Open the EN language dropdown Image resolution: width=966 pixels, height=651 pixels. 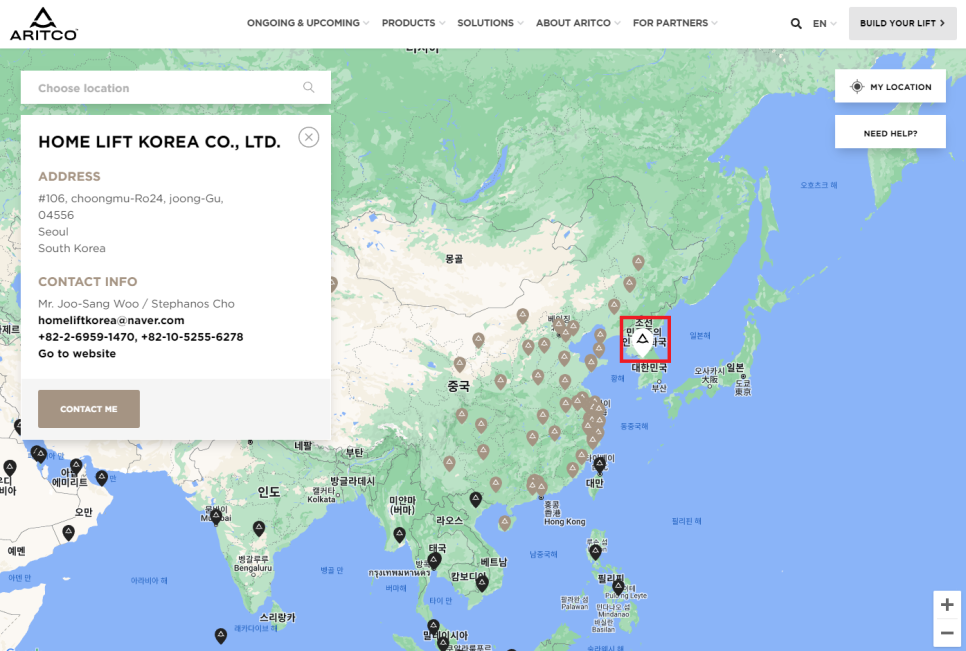coord(824,23)
